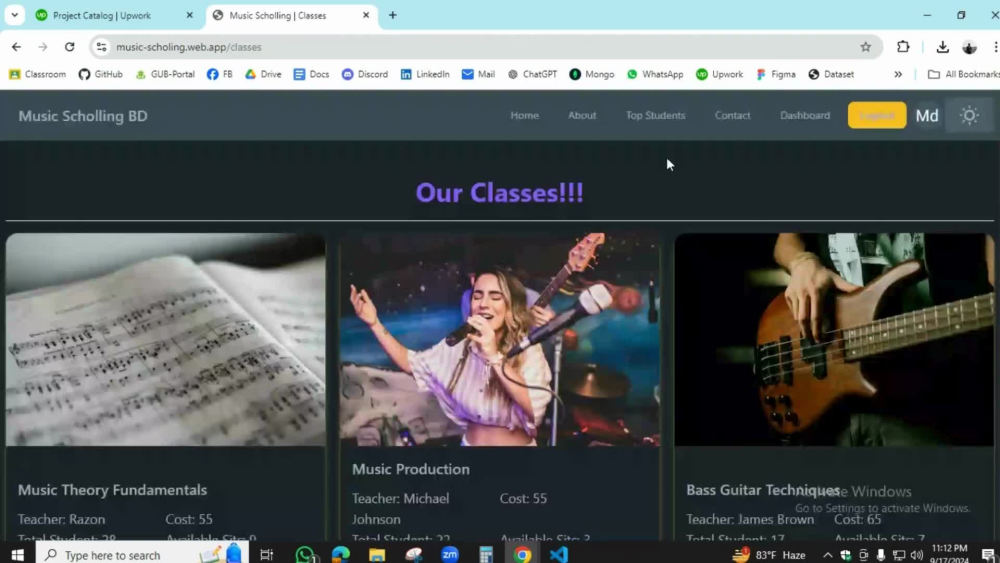
Task: Switch to Project Catalog Upwork tab
Action: pos(115,15)
